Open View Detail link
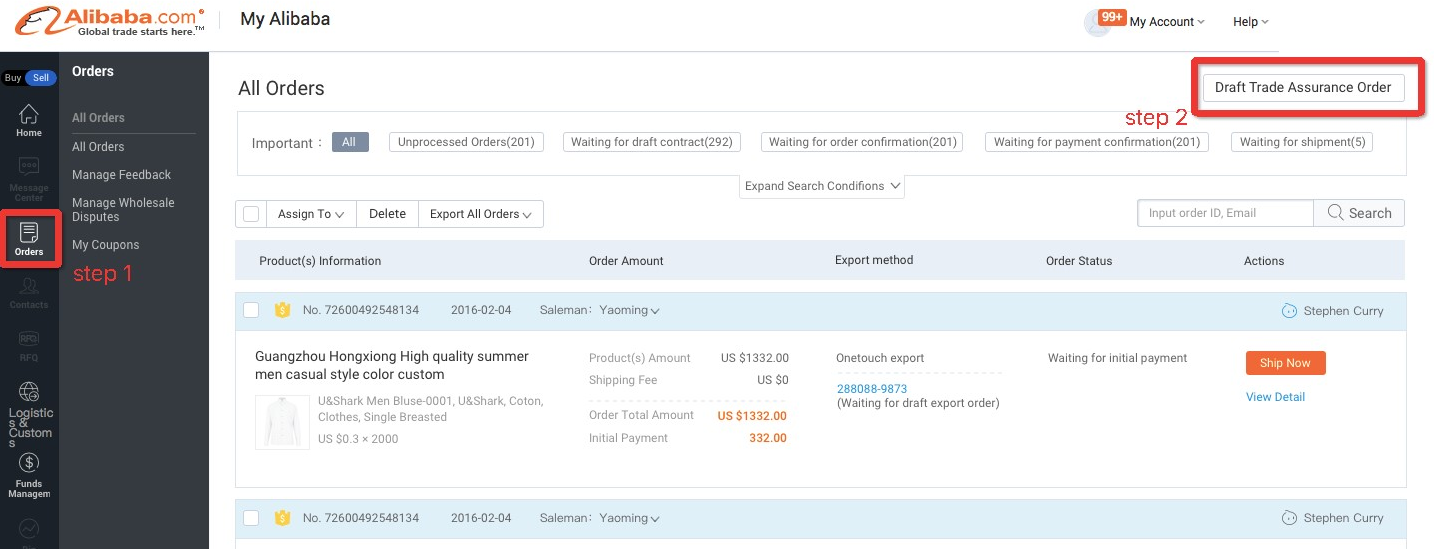Image resolution: width=1434 pixels, height=549 pixels. (1275, 397)
